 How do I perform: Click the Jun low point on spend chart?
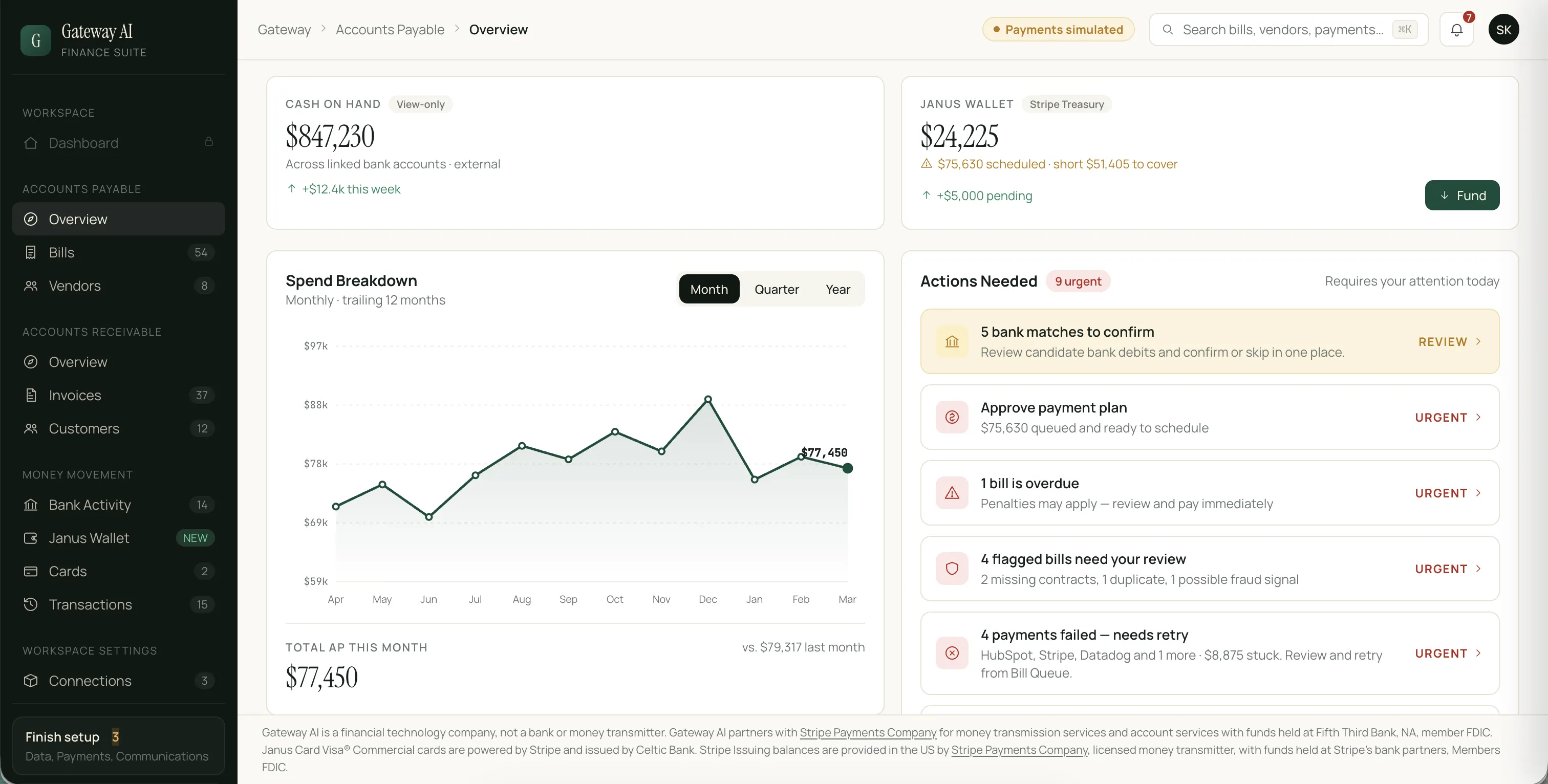pos(428,517)
